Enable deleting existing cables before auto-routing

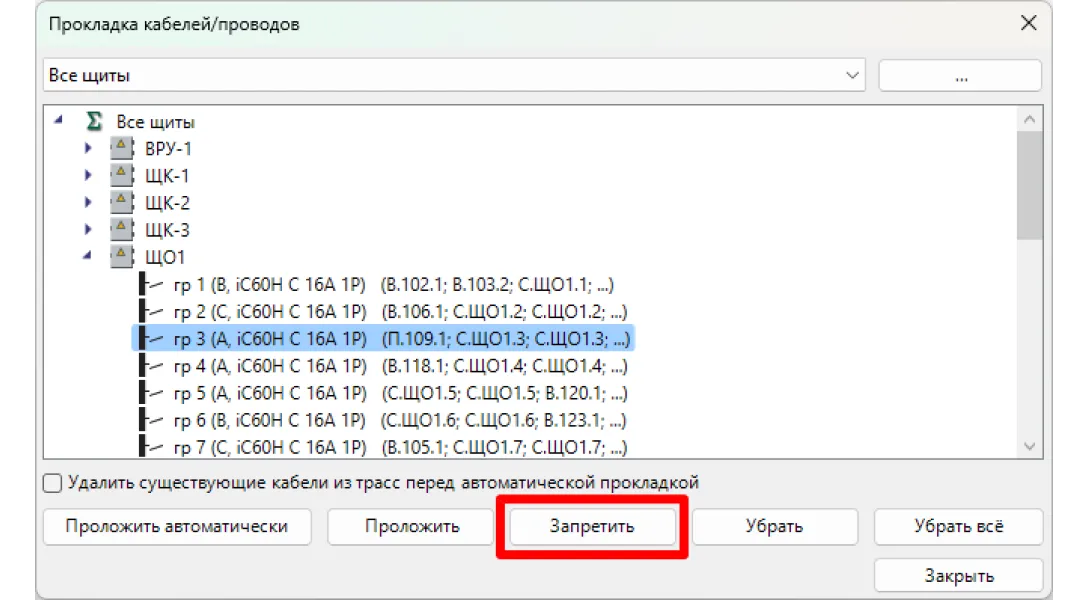[53, 483]
